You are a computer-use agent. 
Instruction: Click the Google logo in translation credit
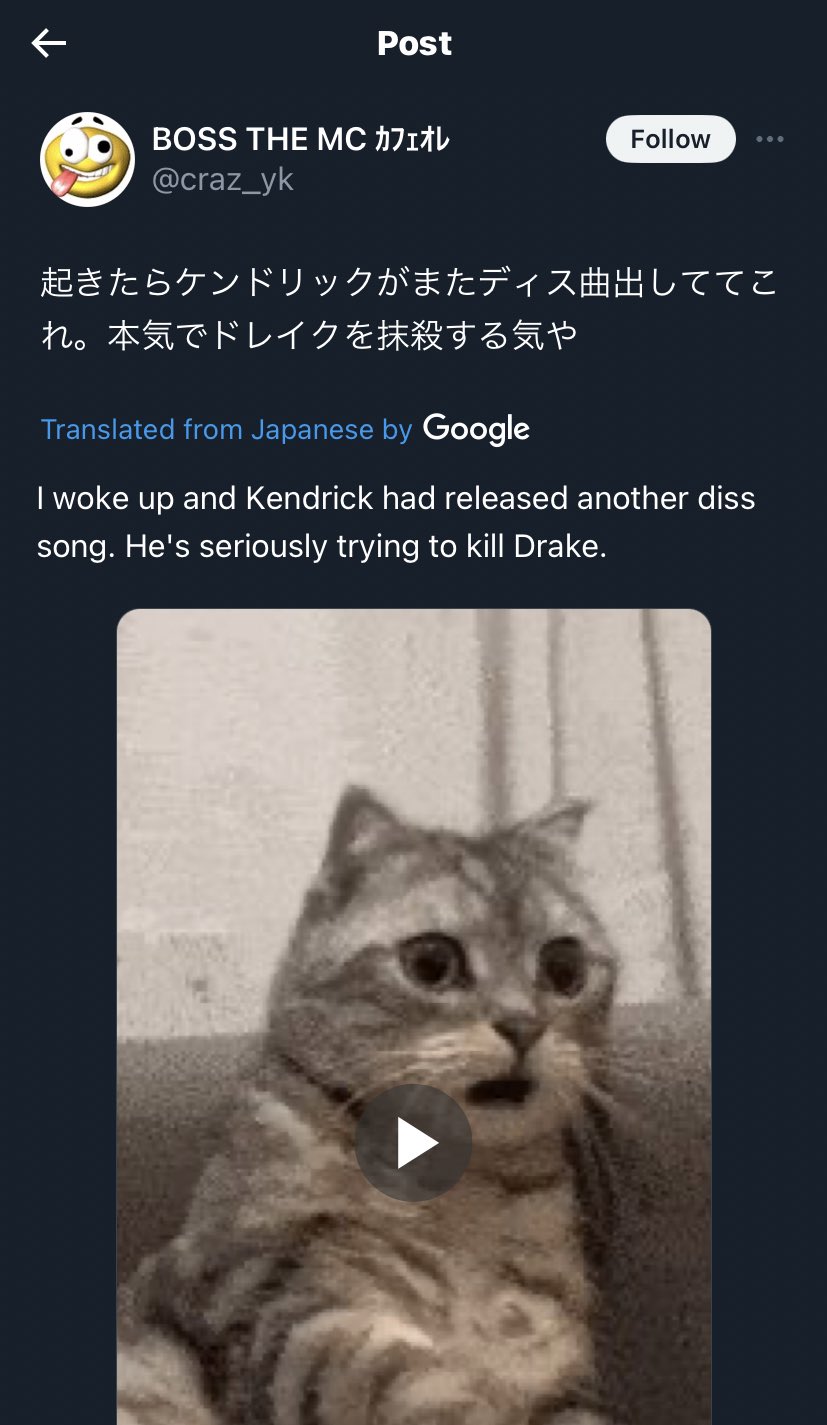coord(476,429)
